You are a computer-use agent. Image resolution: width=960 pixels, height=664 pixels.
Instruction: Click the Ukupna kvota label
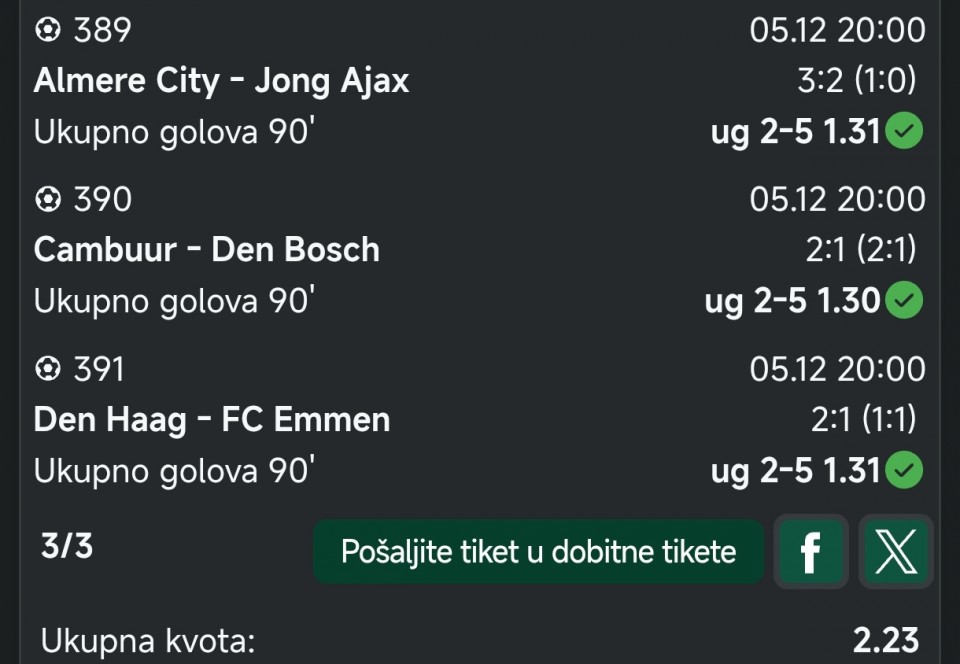tap(148, 641)
